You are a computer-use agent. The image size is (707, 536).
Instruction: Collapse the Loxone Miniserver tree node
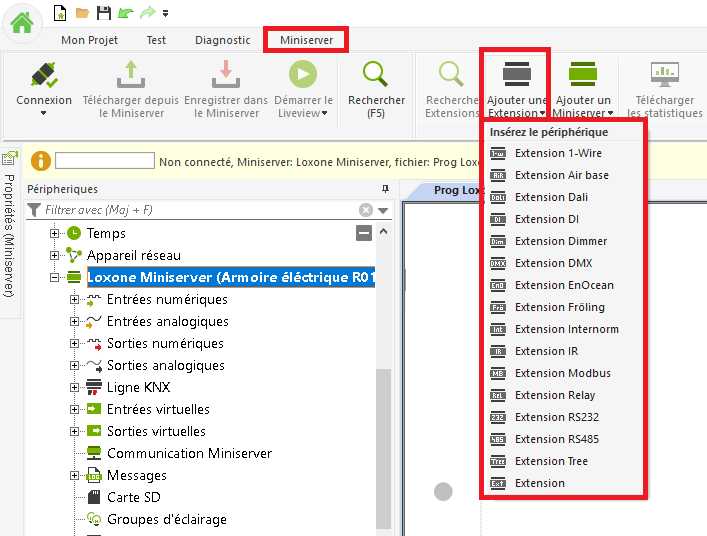pos(56,278)
